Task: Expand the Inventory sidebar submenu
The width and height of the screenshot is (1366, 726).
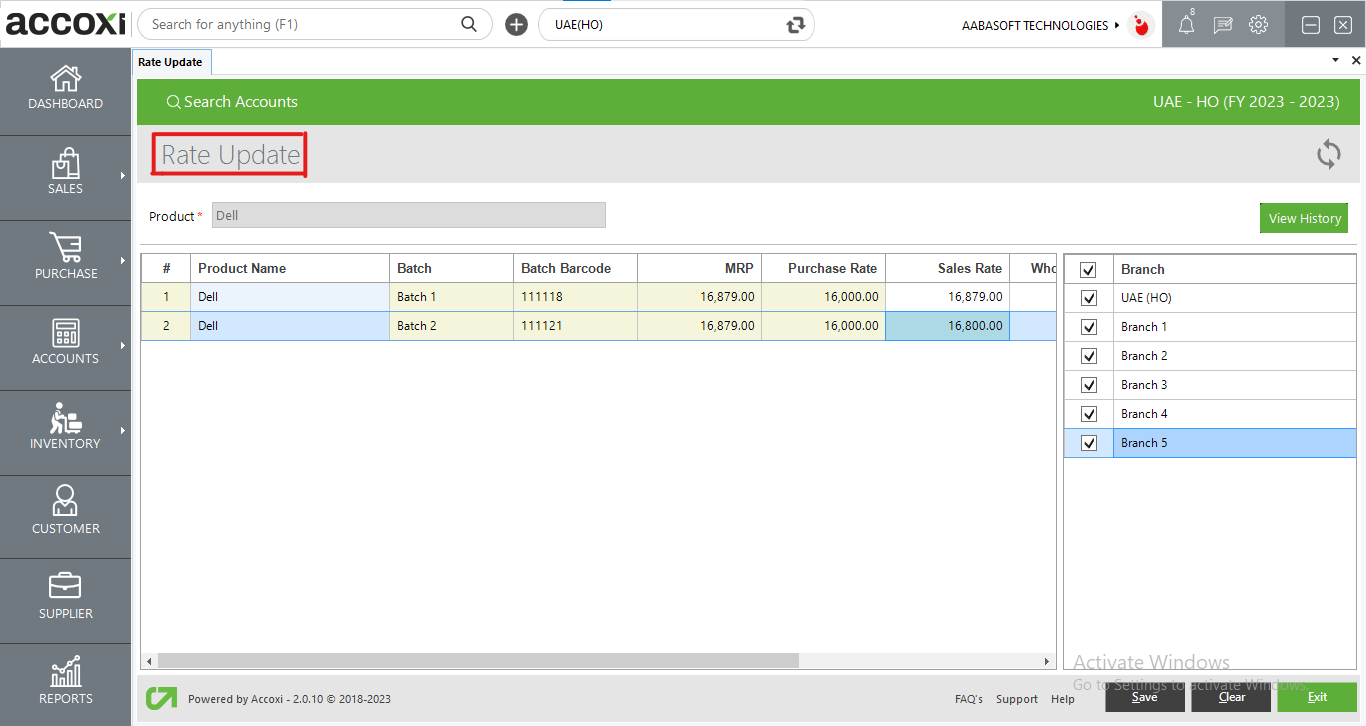Action: [x=123, y=431]
